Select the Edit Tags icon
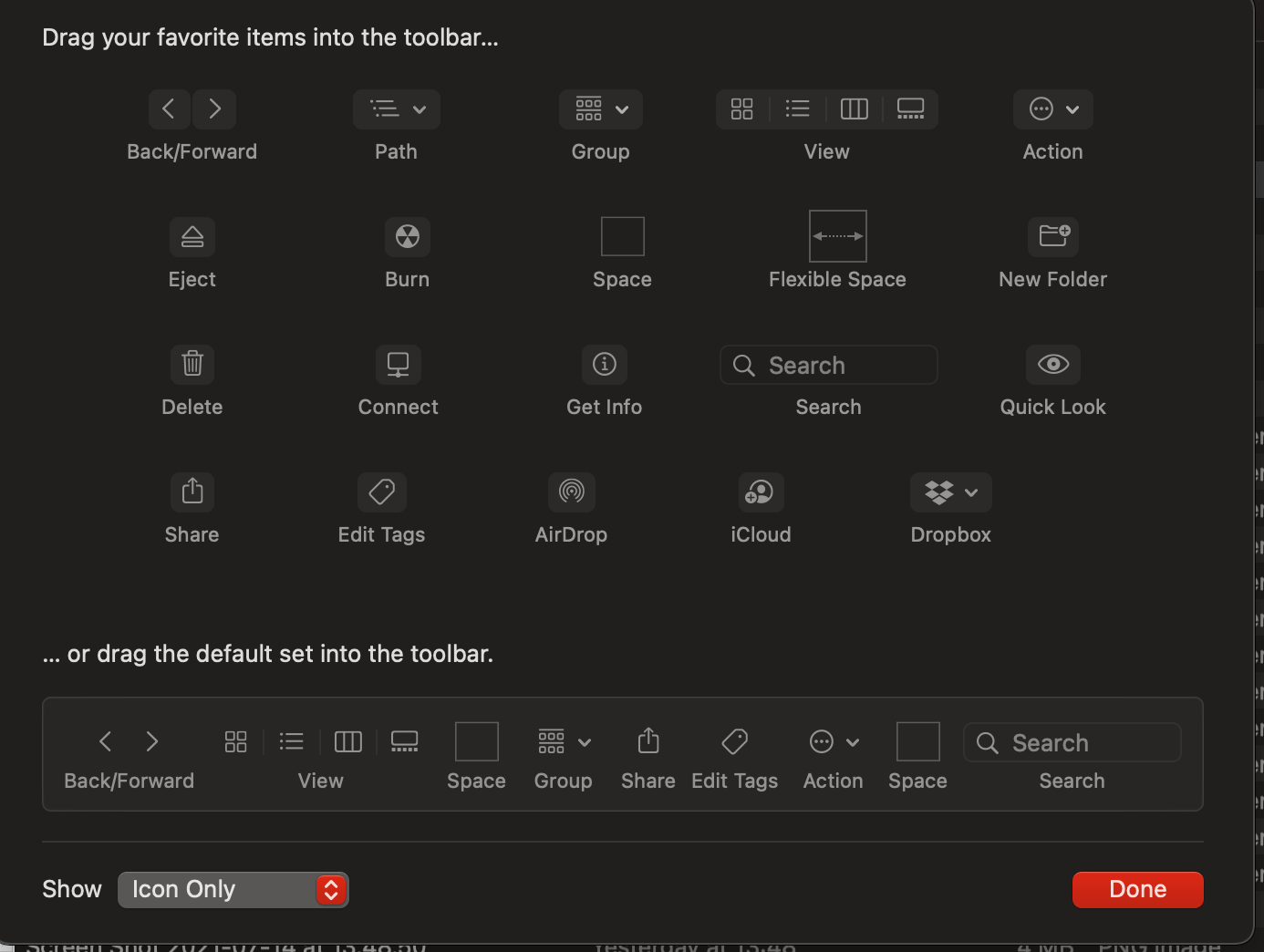Image resolution: width=1264 pixels, height=952 pixels. (381, 492)
